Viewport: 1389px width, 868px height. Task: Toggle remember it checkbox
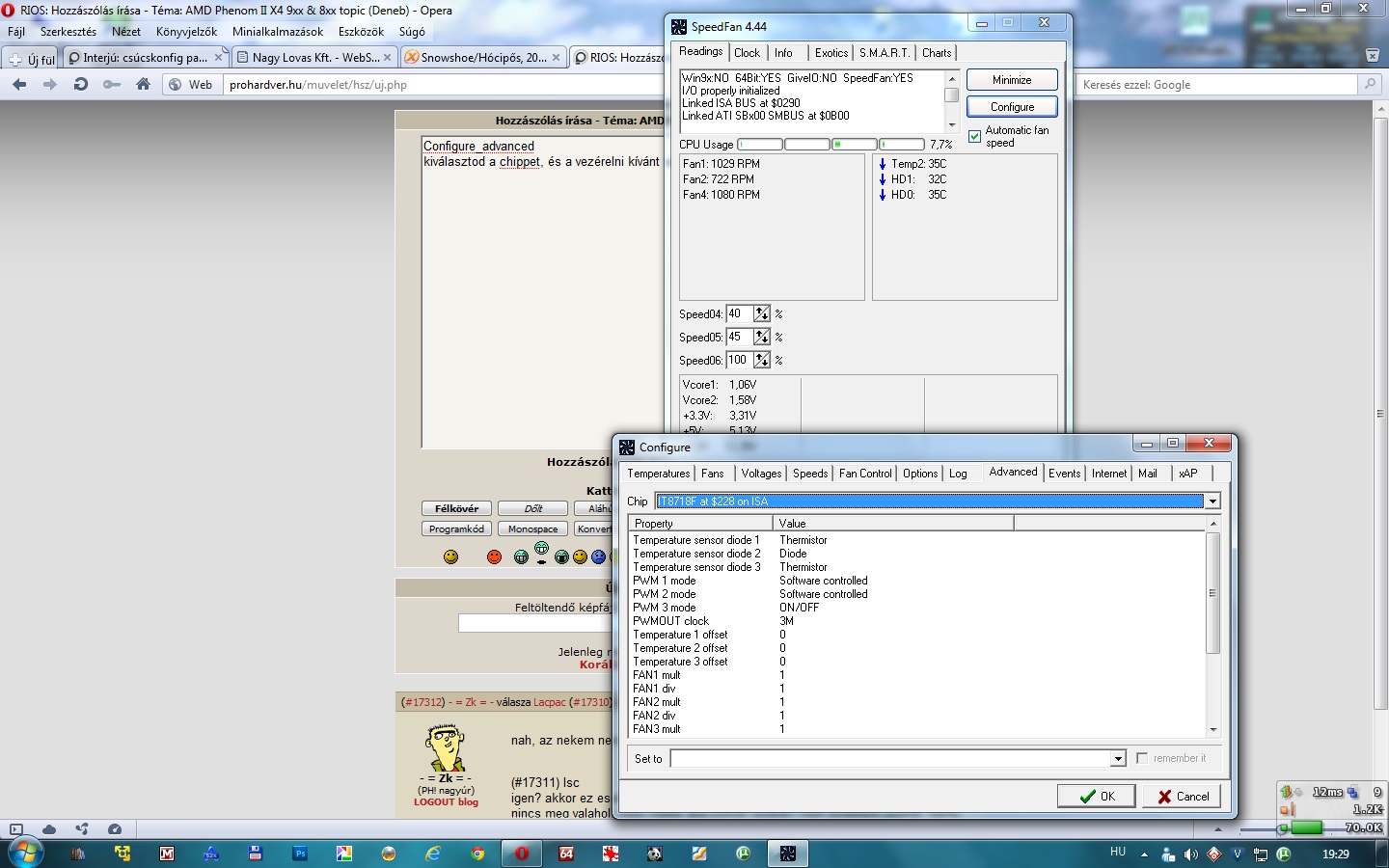pos(1142,758)
